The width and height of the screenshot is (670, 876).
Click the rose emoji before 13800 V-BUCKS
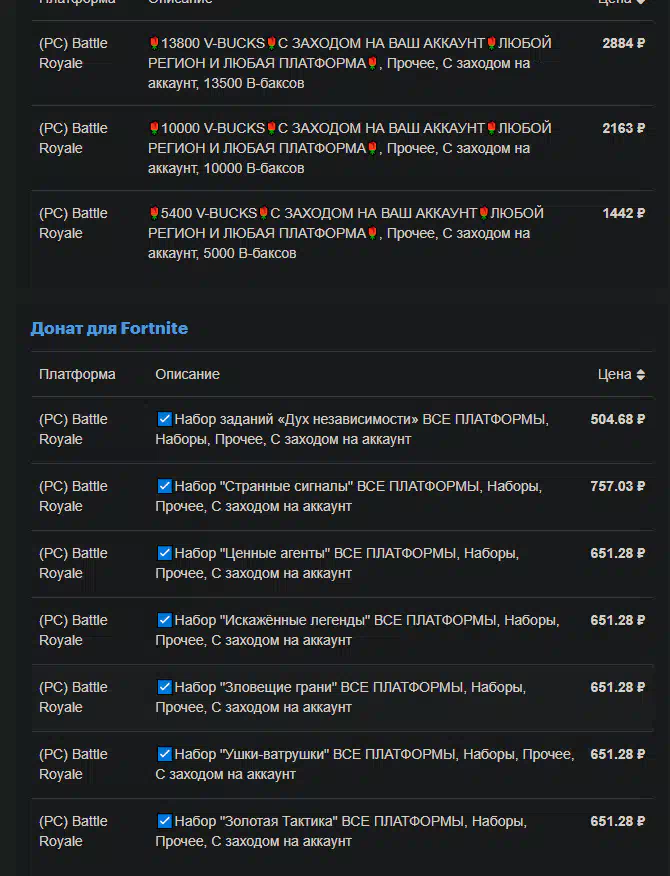click(154, 44)
